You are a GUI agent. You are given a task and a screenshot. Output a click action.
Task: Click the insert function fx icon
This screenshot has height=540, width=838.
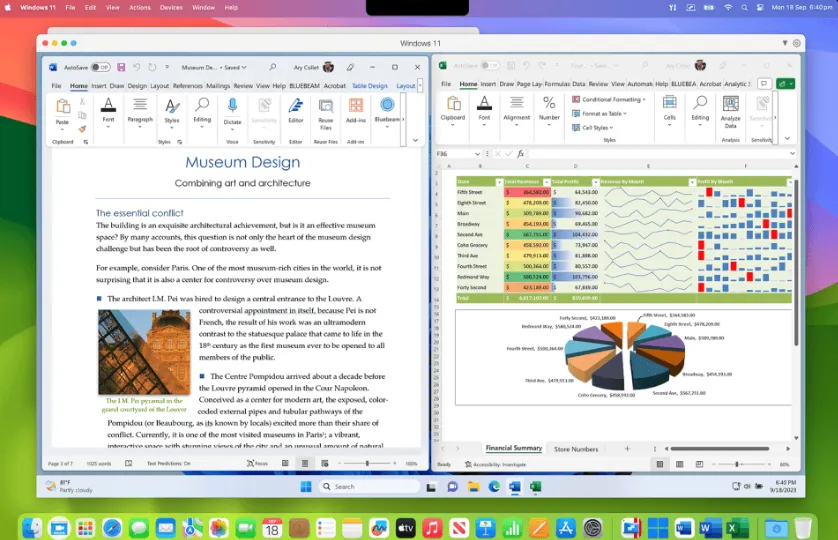[x=520, y=153]
